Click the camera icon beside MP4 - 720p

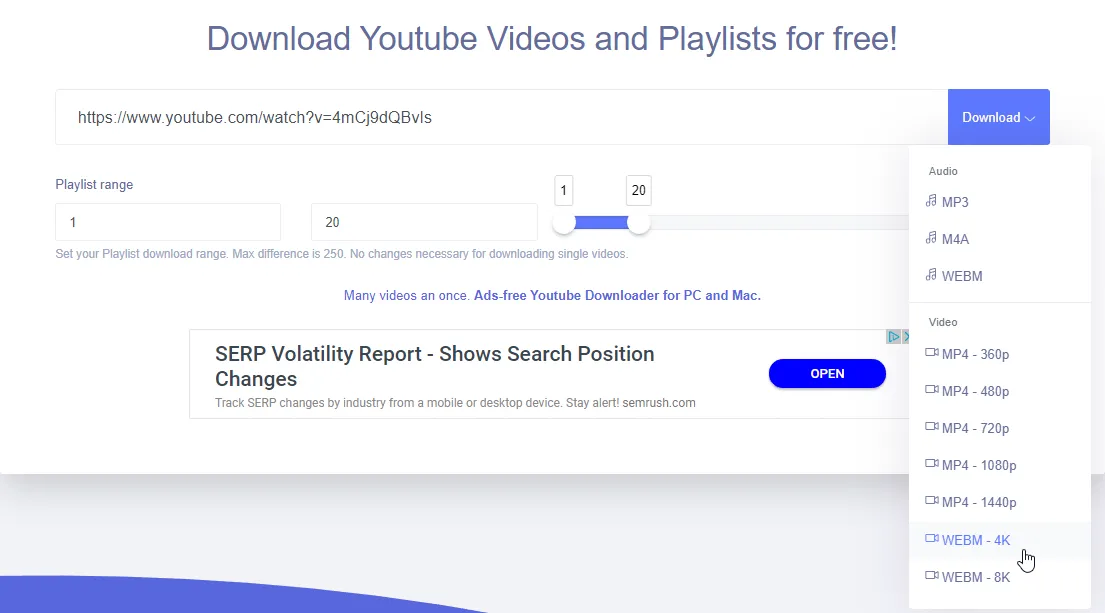[x=932, y=426]
